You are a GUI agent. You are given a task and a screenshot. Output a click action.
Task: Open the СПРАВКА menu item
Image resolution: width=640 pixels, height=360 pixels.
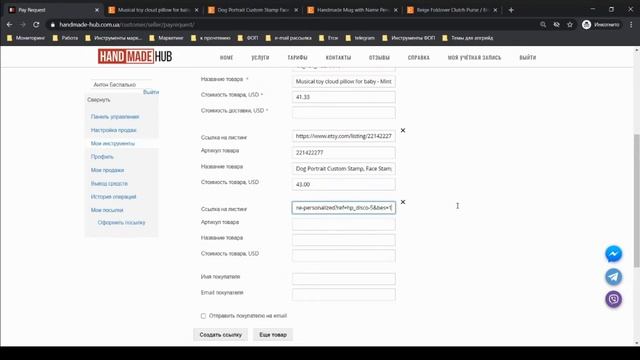click(x=418, y=58)
